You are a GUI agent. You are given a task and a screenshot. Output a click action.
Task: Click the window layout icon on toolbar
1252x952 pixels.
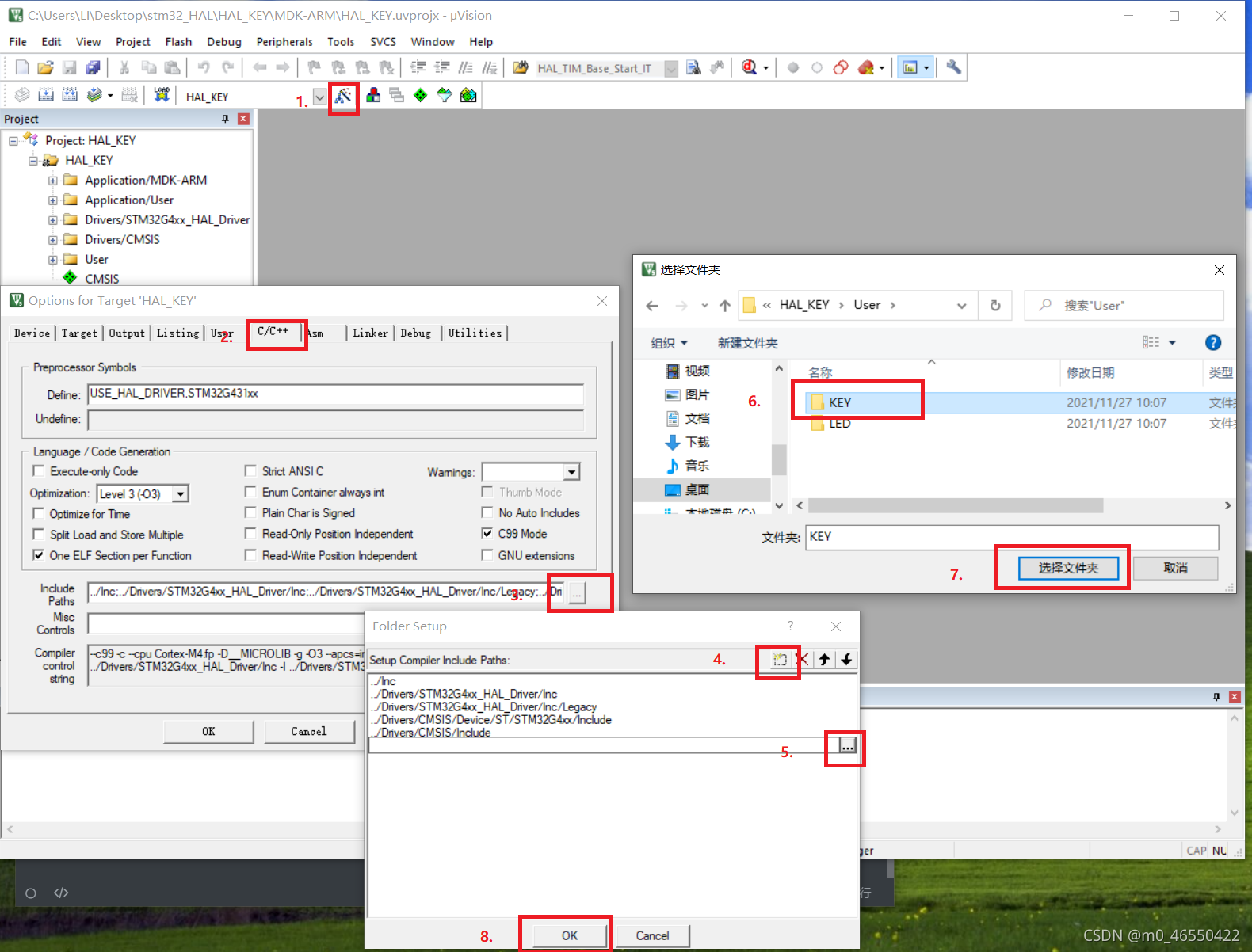(x=910, y=67)
